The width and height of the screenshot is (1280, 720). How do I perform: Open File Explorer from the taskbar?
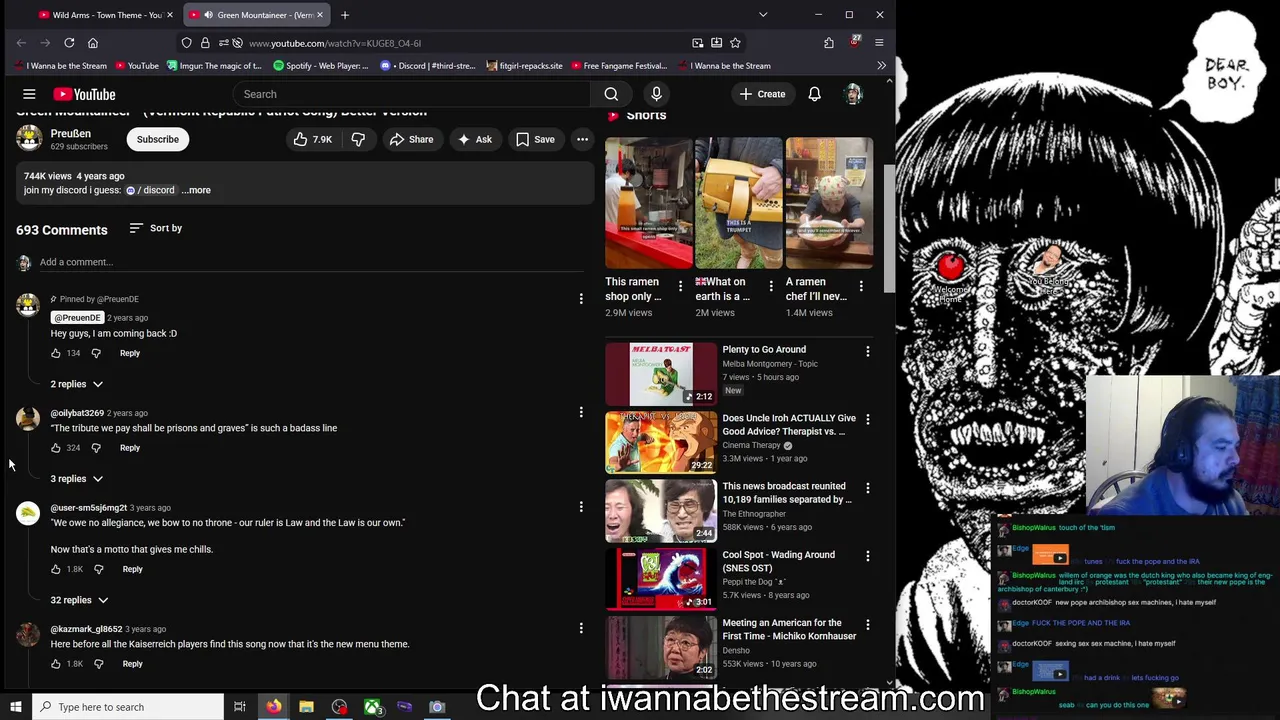(306, 707)
